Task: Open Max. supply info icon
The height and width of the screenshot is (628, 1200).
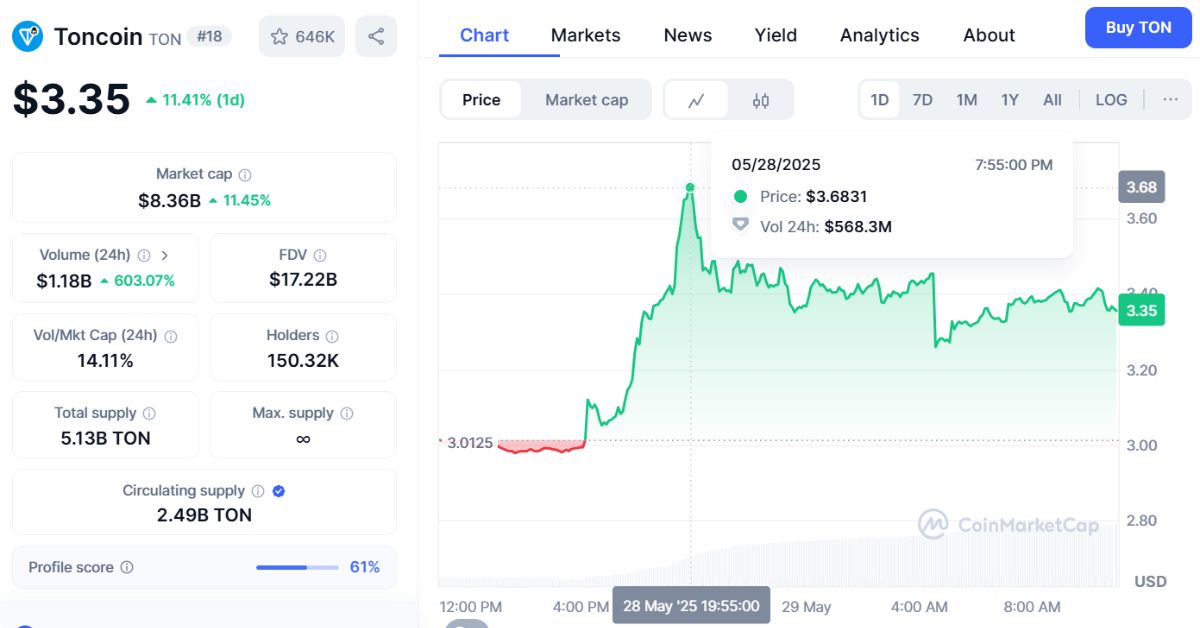Action: [x=346, y=413]
